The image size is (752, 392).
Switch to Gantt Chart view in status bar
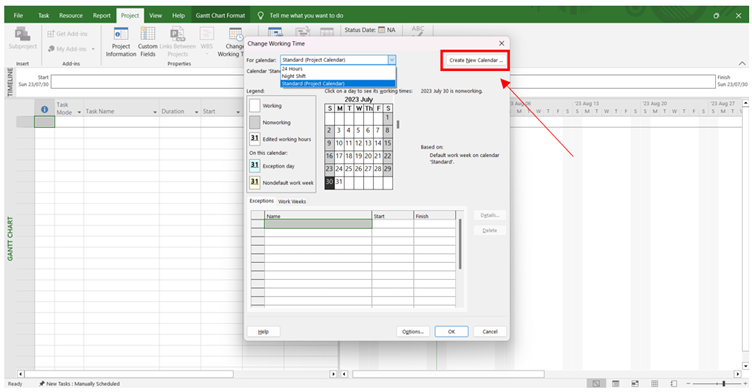coord(596,383)
